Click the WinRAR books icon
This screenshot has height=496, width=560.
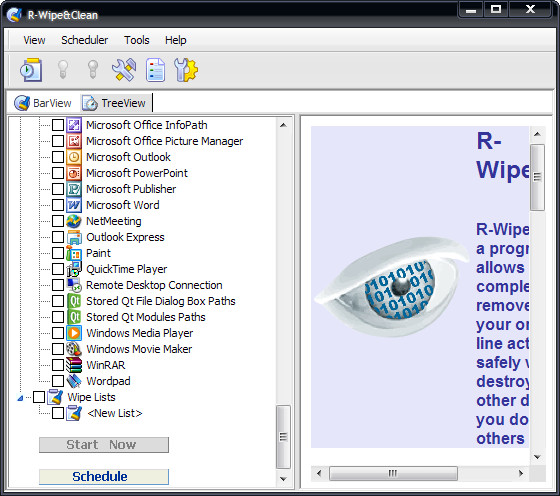point(74,365)
